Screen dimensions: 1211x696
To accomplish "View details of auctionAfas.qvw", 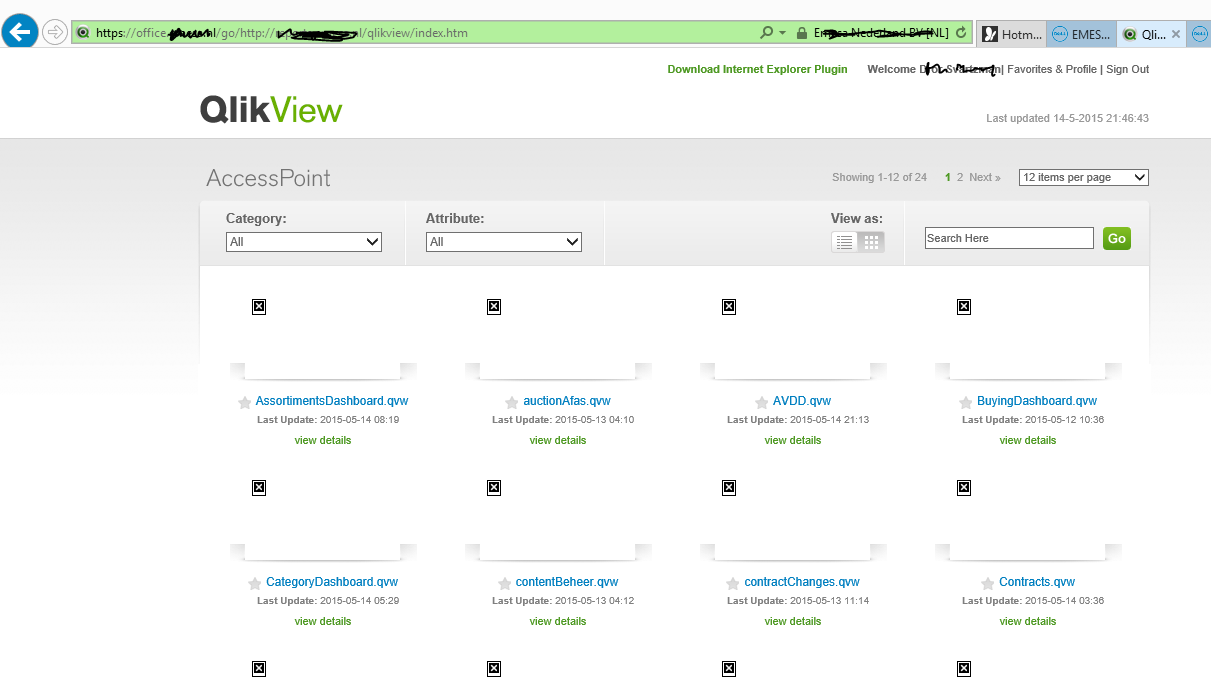I will coord(558,440).
